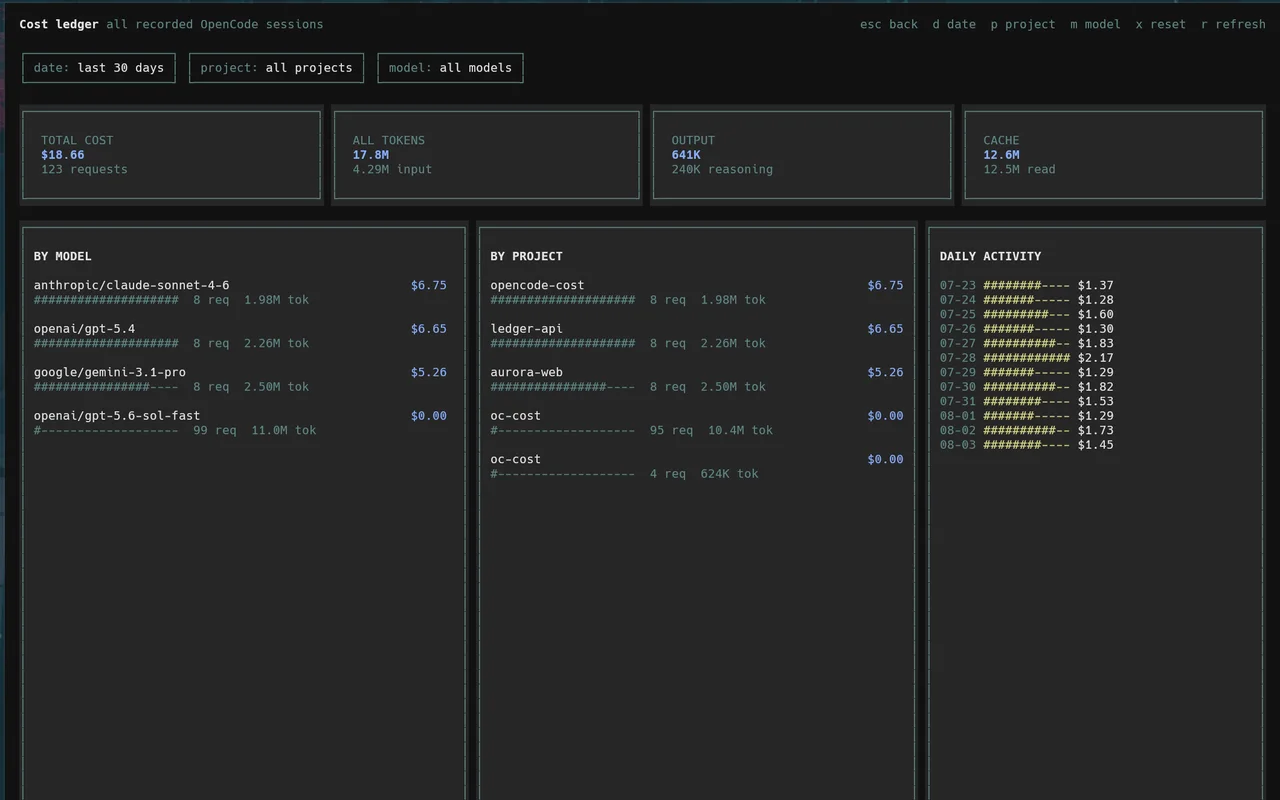The width and height of the screenshot is (1280, 800).
Task: Click the BY MODEL heading
Action: (62, 256)
